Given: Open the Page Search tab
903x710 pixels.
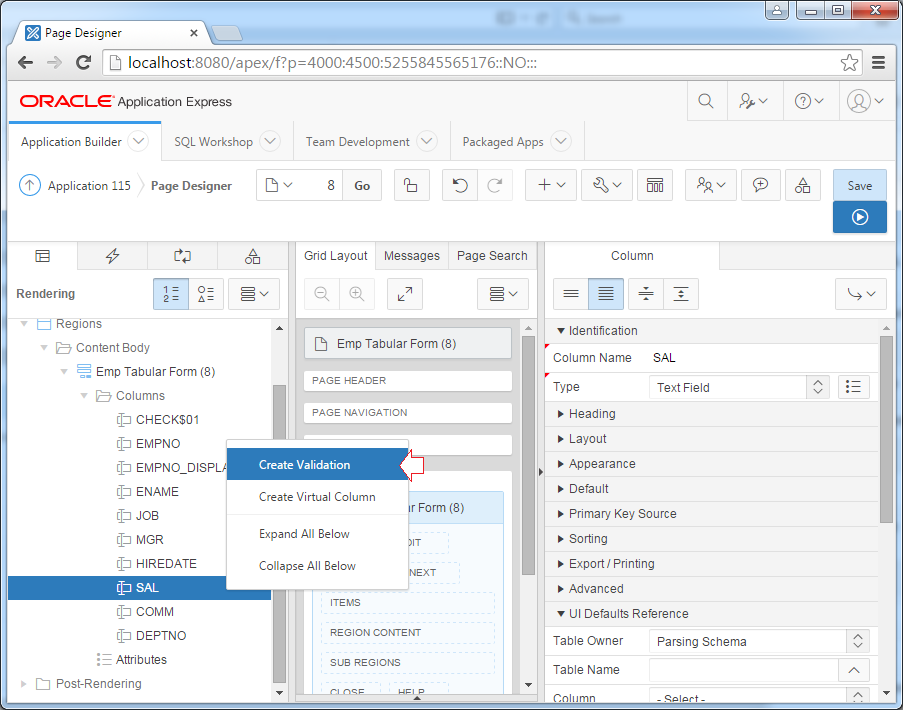Looking at the screenshot, I should coord(492,256).
